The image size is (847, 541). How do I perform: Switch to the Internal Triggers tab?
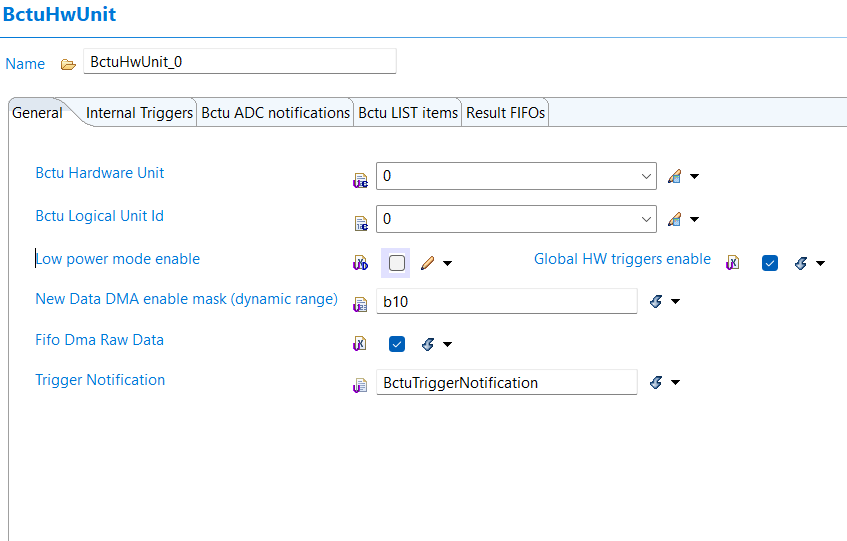tap(139, 113)
